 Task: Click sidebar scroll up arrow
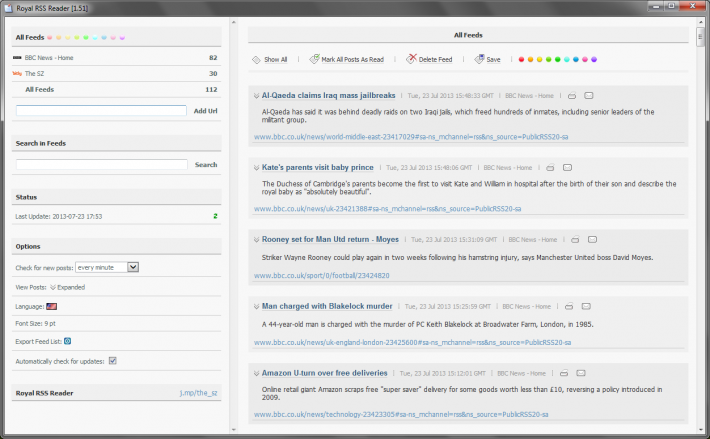point(234,22)
